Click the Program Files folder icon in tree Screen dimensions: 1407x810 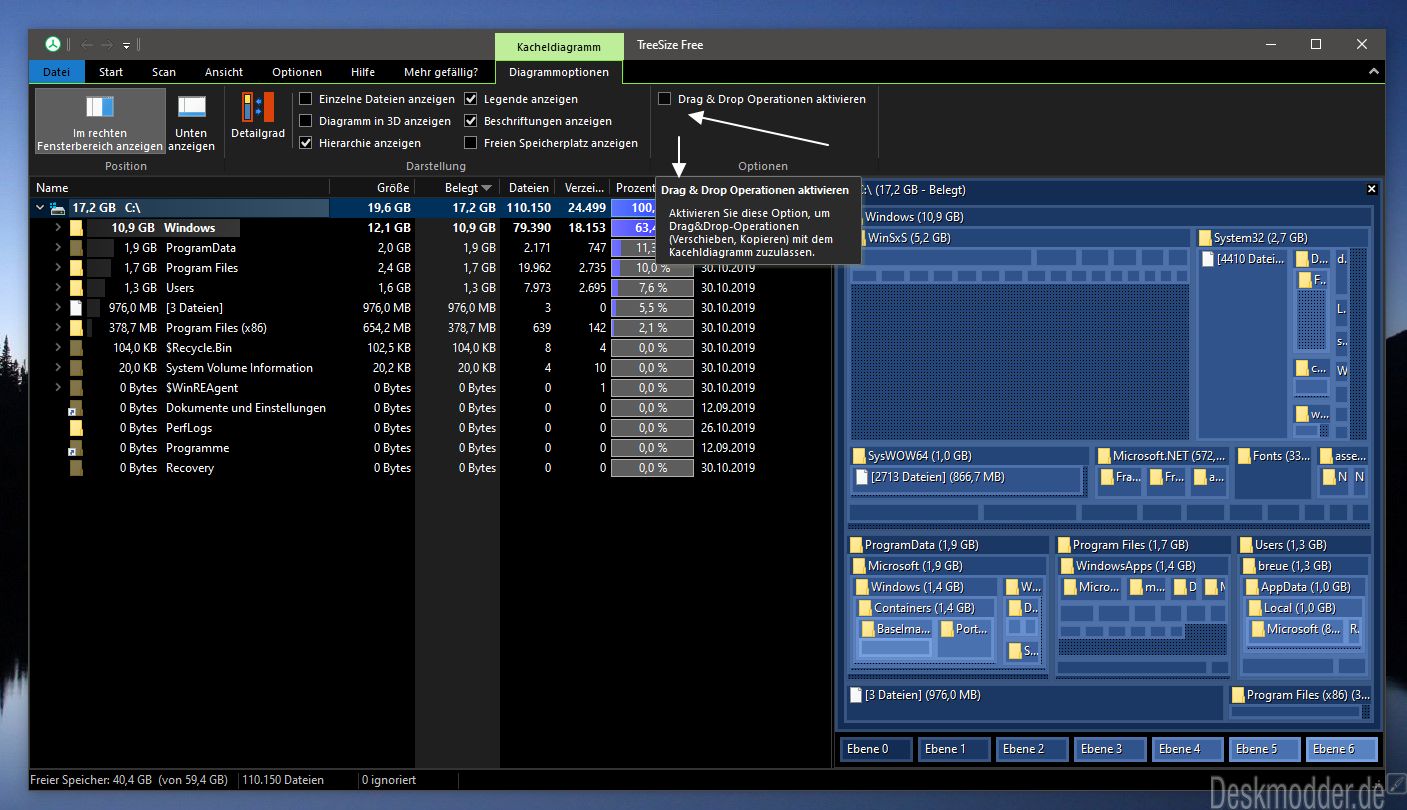point(76,268)
